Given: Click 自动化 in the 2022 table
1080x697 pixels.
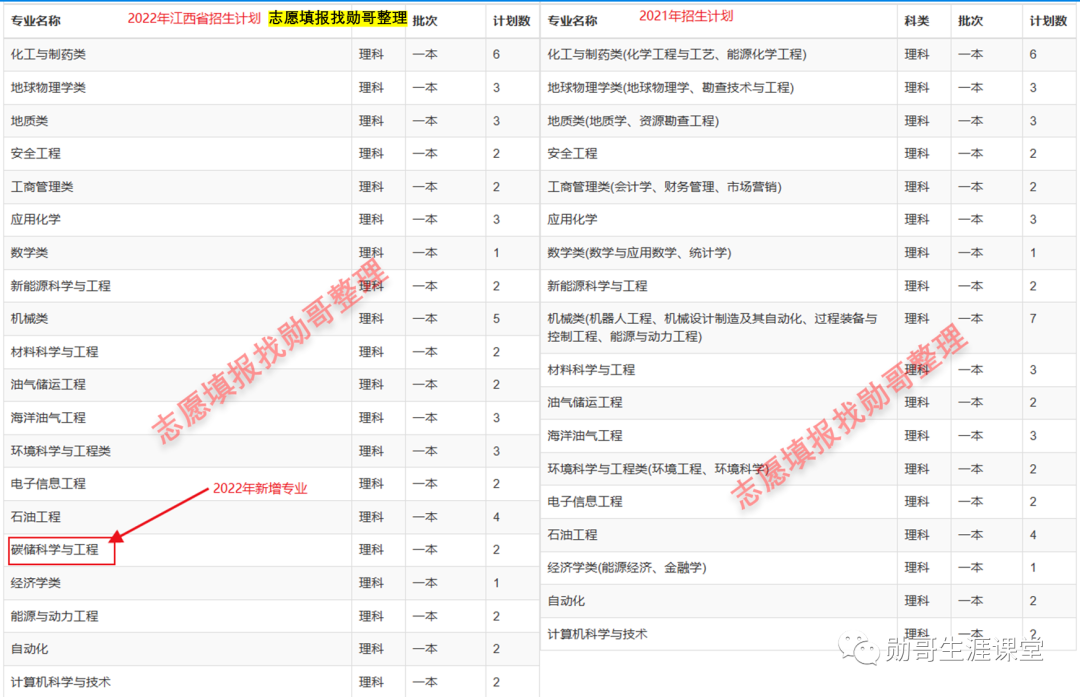Looking at the screenshot, I should point(30,649).
